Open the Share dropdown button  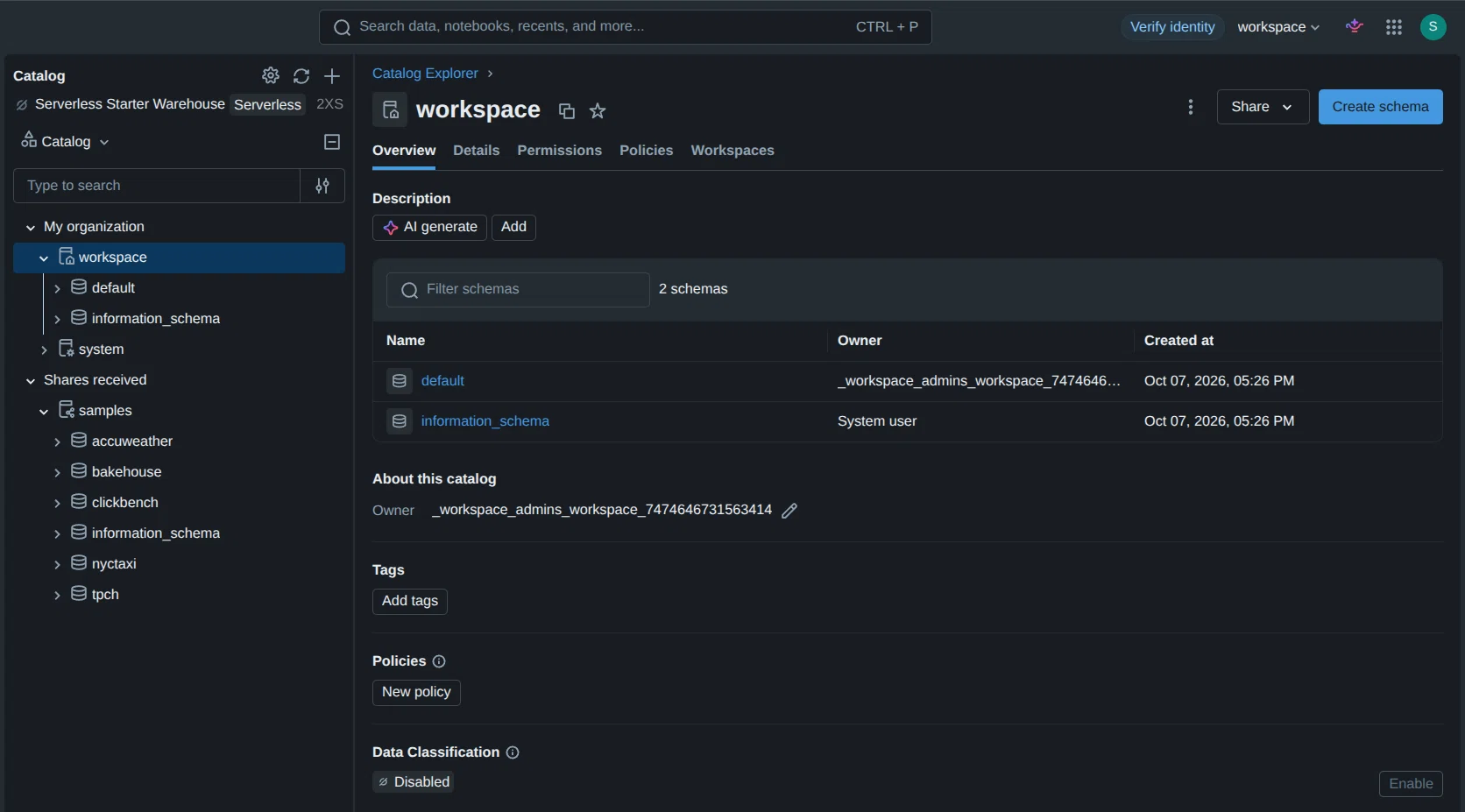1263,107
